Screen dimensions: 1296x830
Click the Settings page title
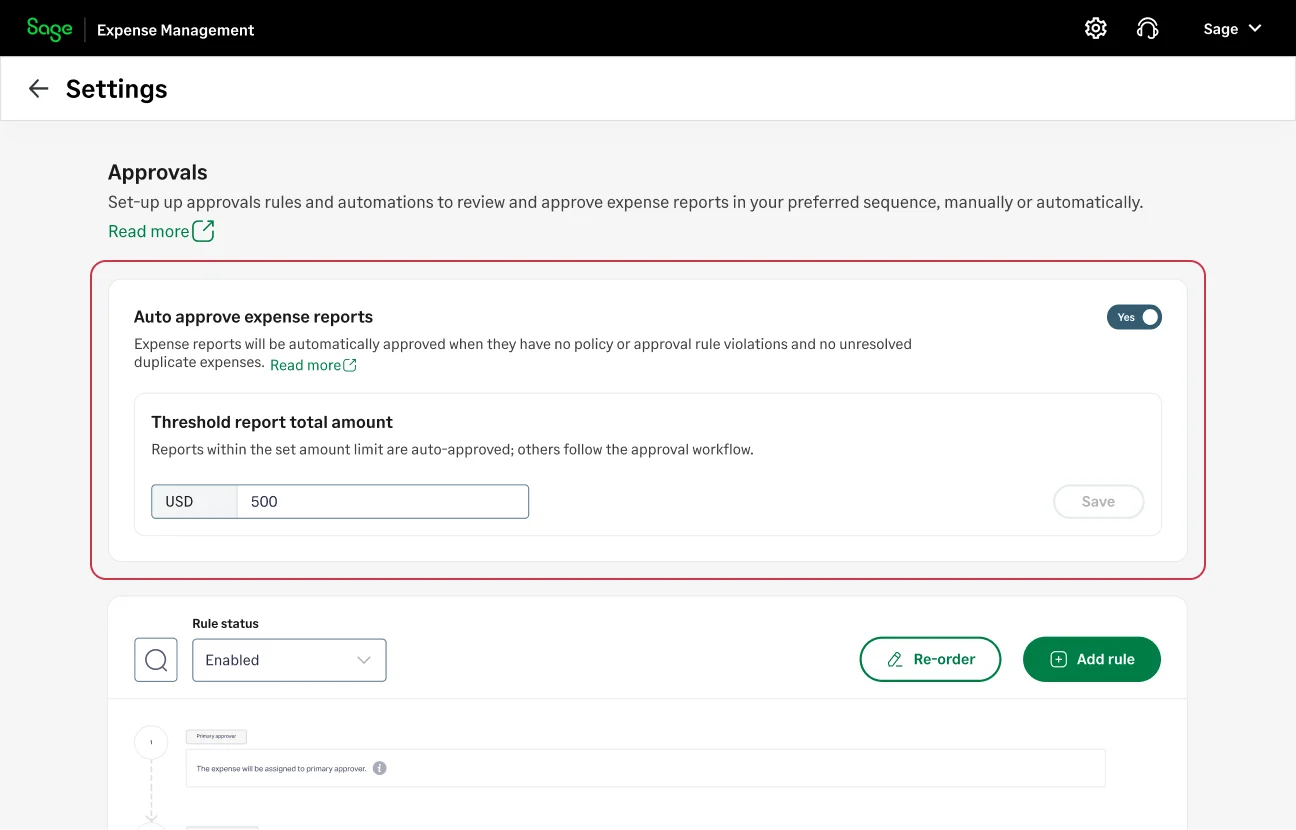117,89
